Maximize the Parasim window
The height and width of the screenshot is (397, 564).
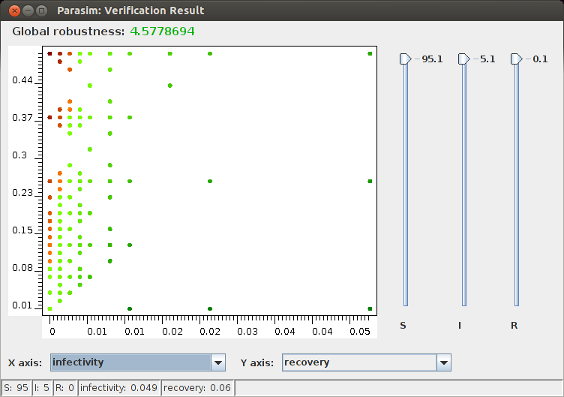point(42,10)
